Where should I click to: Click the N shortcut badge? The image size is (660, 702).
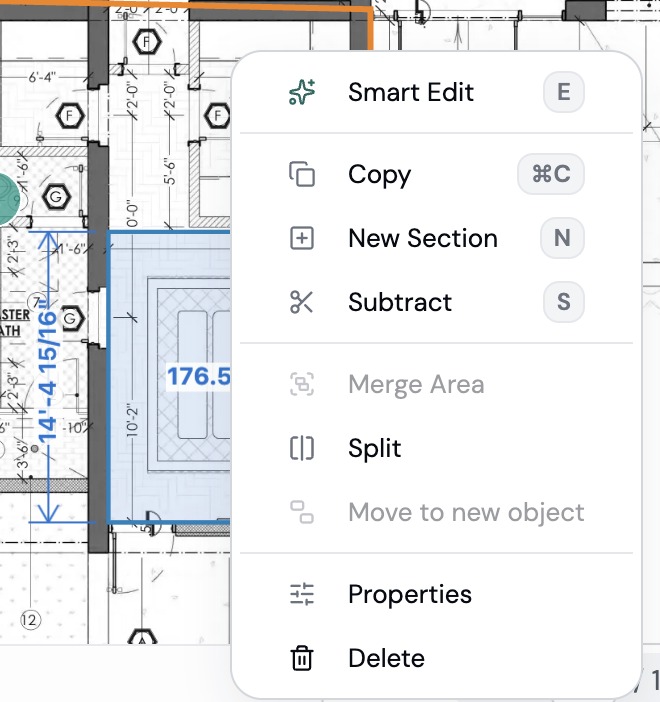point(562,238)
